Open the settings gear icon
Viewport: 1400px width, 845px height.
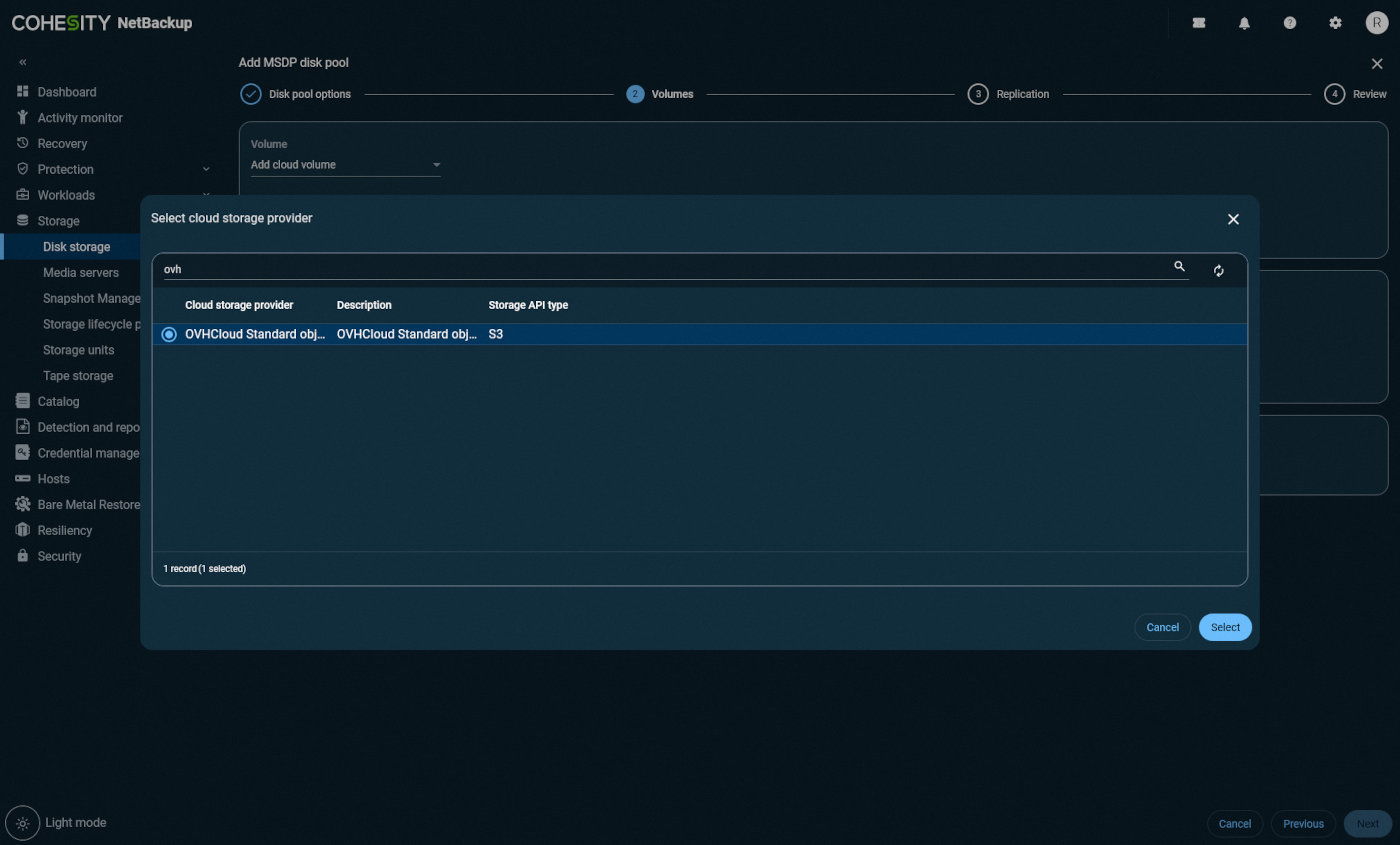pyautogui.click(x=1335, y=23)
